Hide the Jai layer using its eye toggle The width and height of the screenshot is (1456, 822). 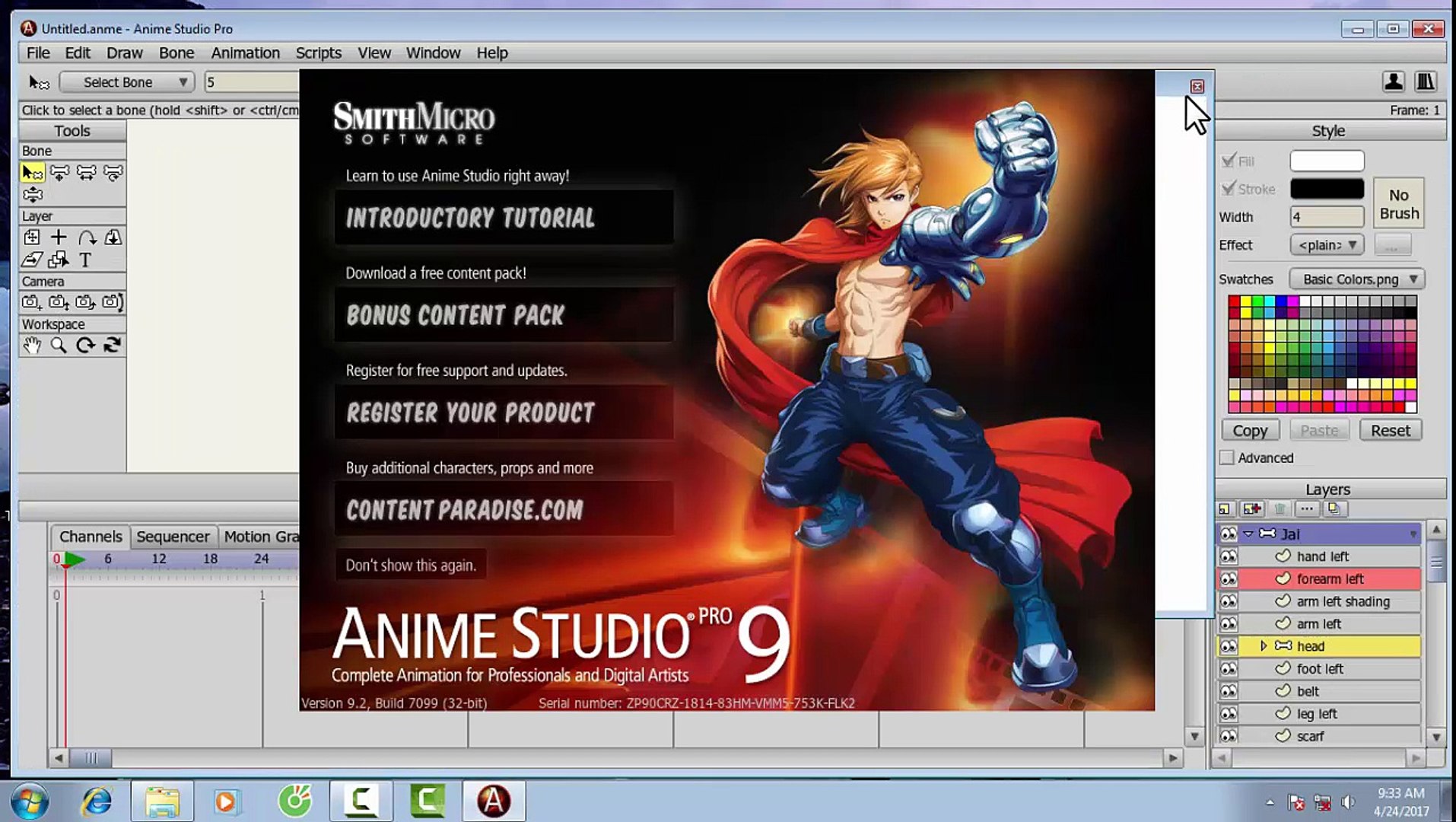coord(1229,534)
